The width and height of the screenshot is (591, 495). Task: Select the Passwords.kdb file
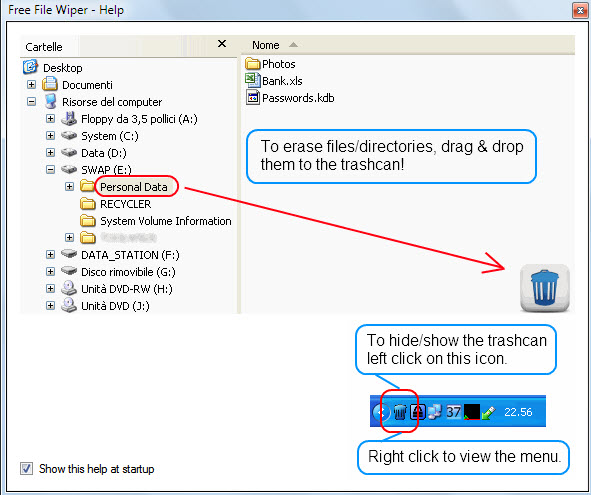click(290, 98)
